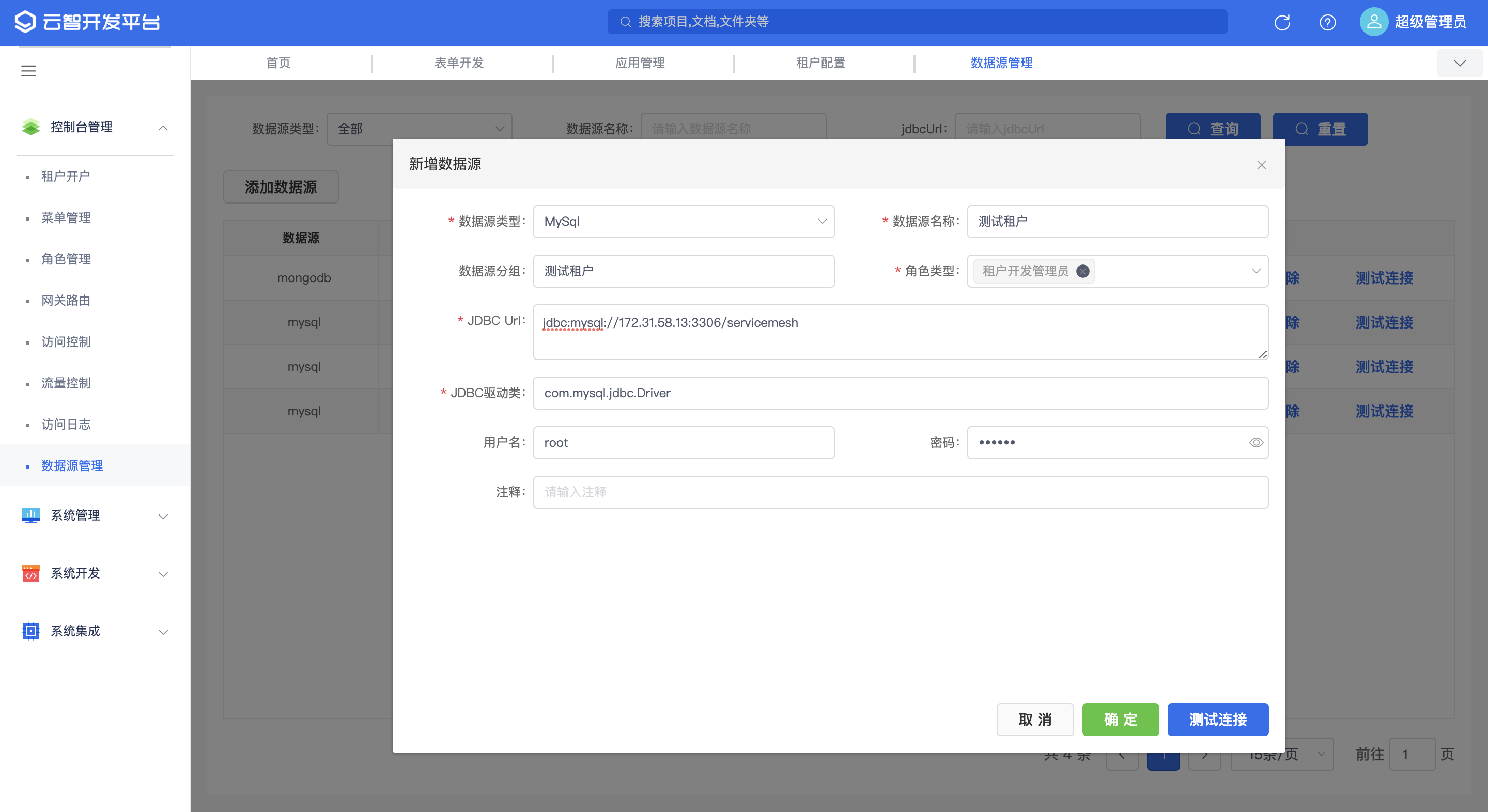Open the 角色类型 dropdown arrow
Image resolution: width=1488 pixels, height=812 pixels.
1256,271
